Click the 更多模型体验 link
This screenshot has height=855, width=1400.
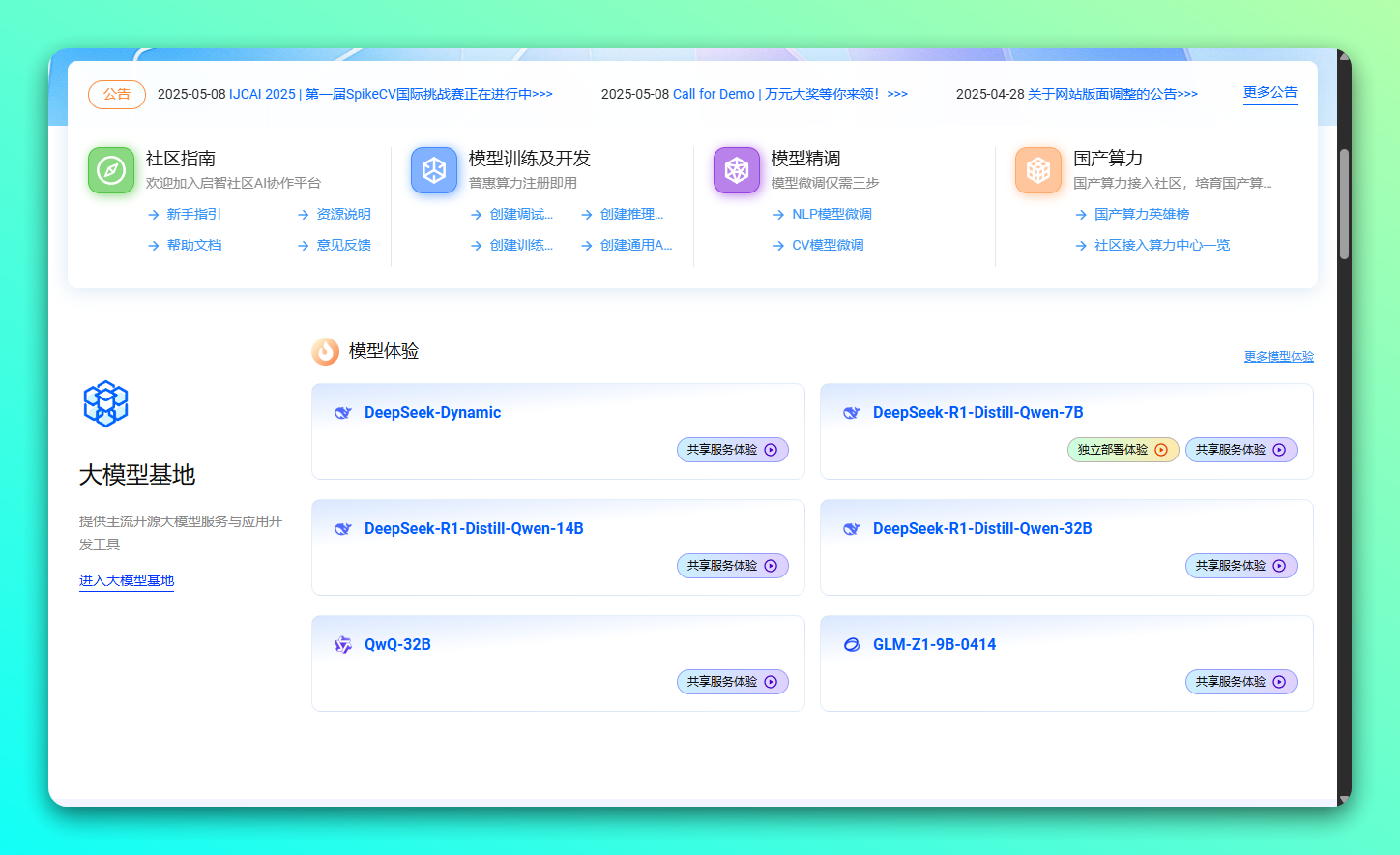tap(1279, 357)
